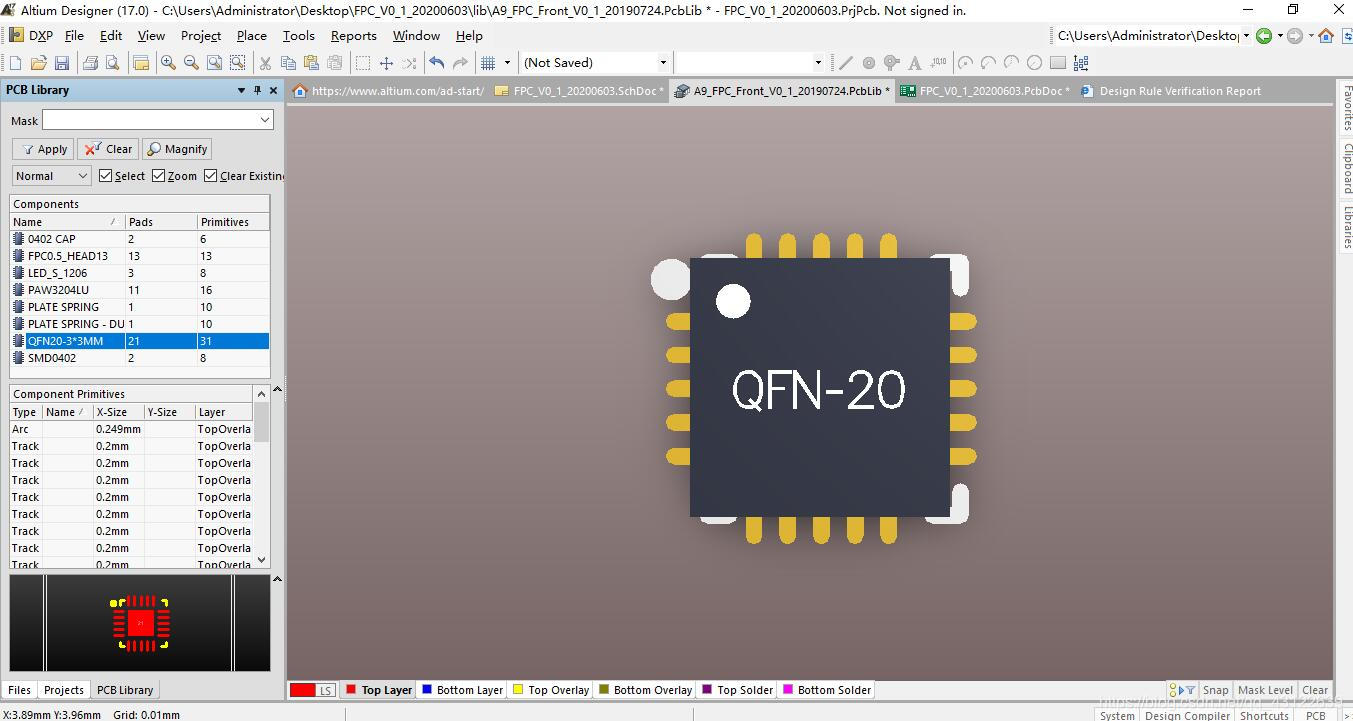Select the Place Line tool
The height and width of the screenshot is (721, 1353).
pyautogui.click(x=846, y=63)
